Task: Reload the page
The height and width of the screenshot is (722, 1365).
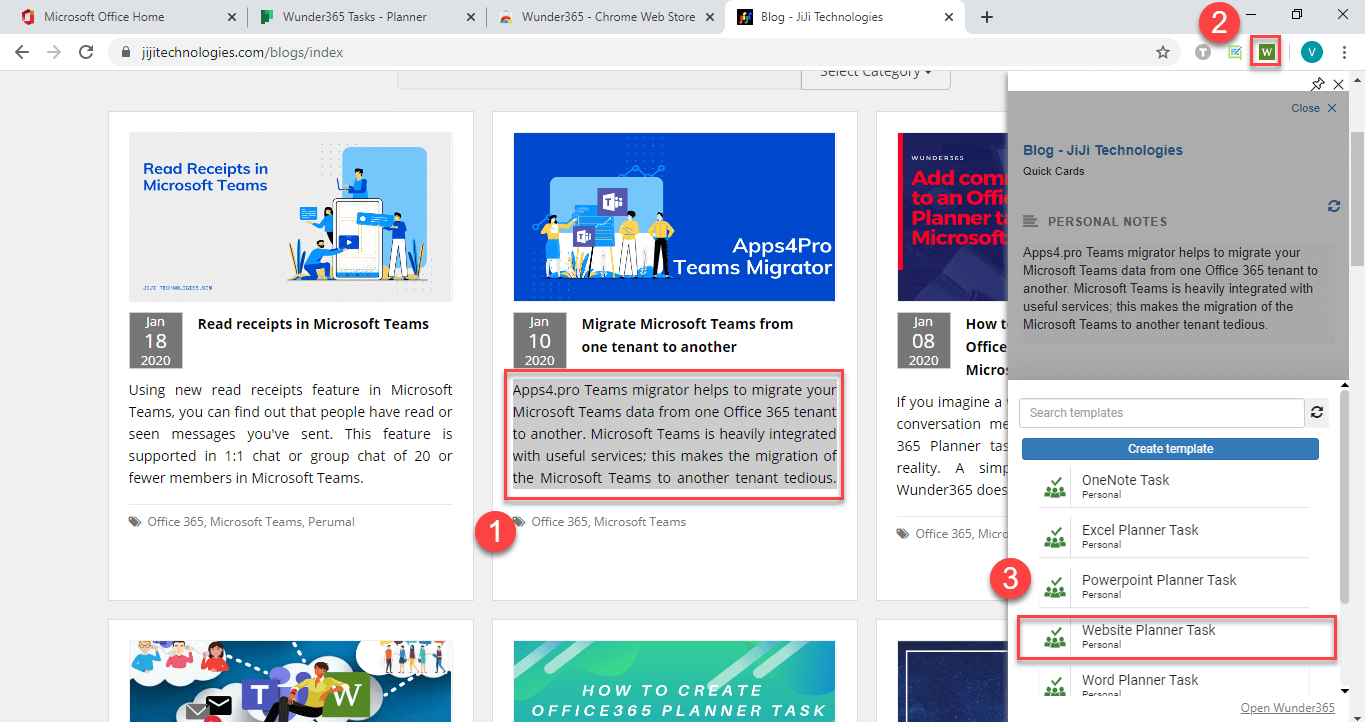Action: 86,52
